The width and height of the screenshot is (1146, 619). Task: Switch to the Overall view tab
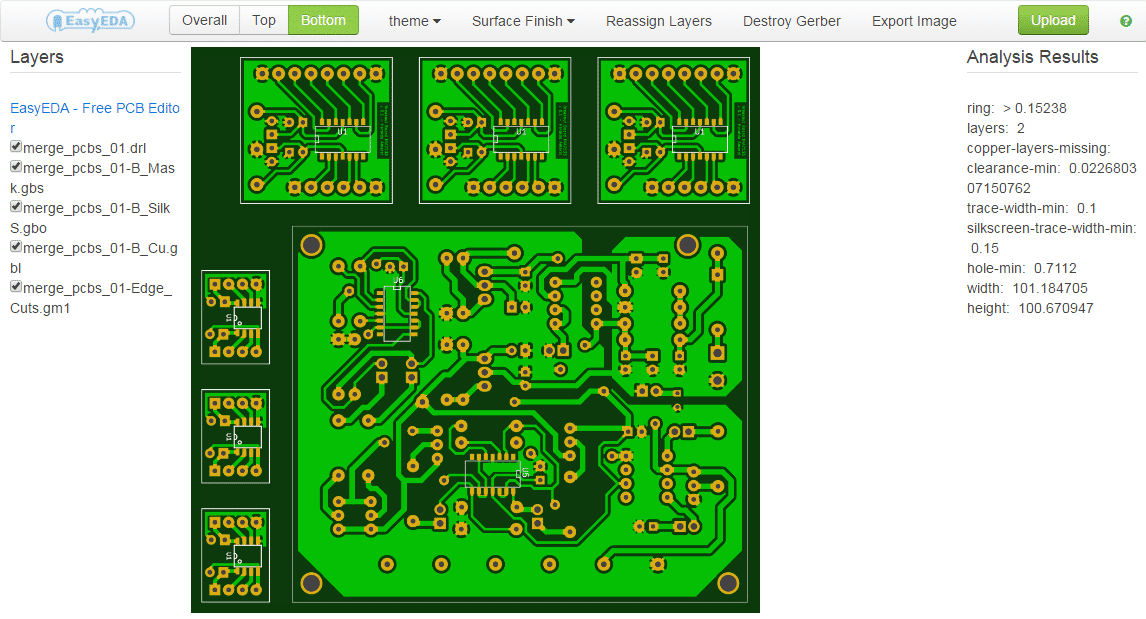pos(204,20)
